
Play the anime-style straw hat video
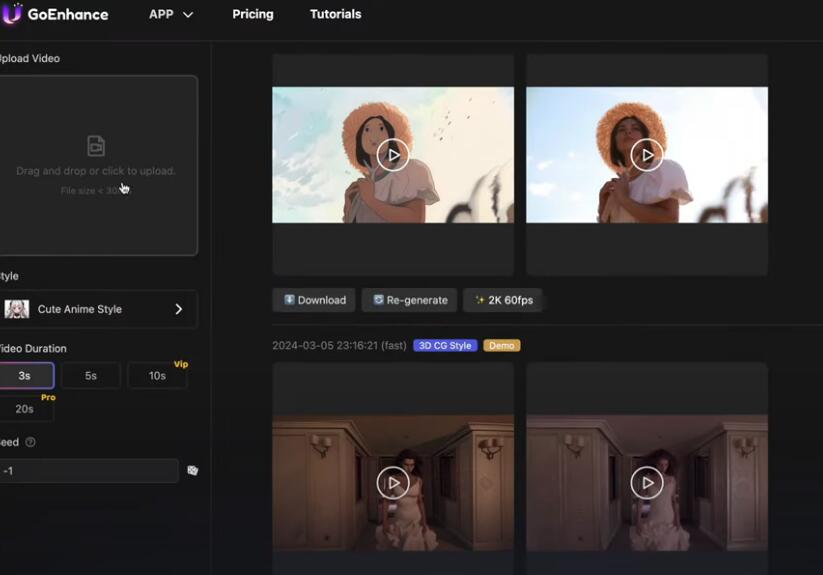(x=393, y=155)
